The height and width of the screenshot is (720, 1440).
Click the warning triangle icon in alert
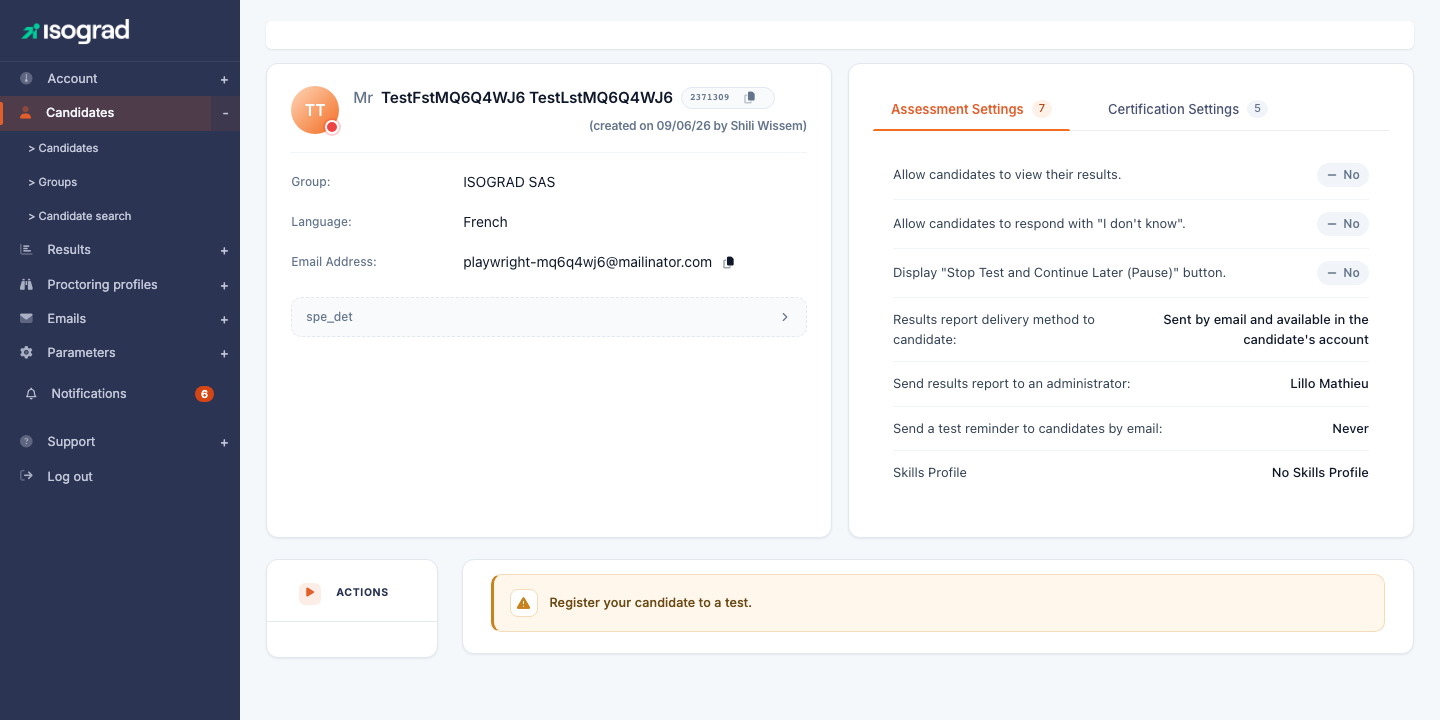[524, 603]
